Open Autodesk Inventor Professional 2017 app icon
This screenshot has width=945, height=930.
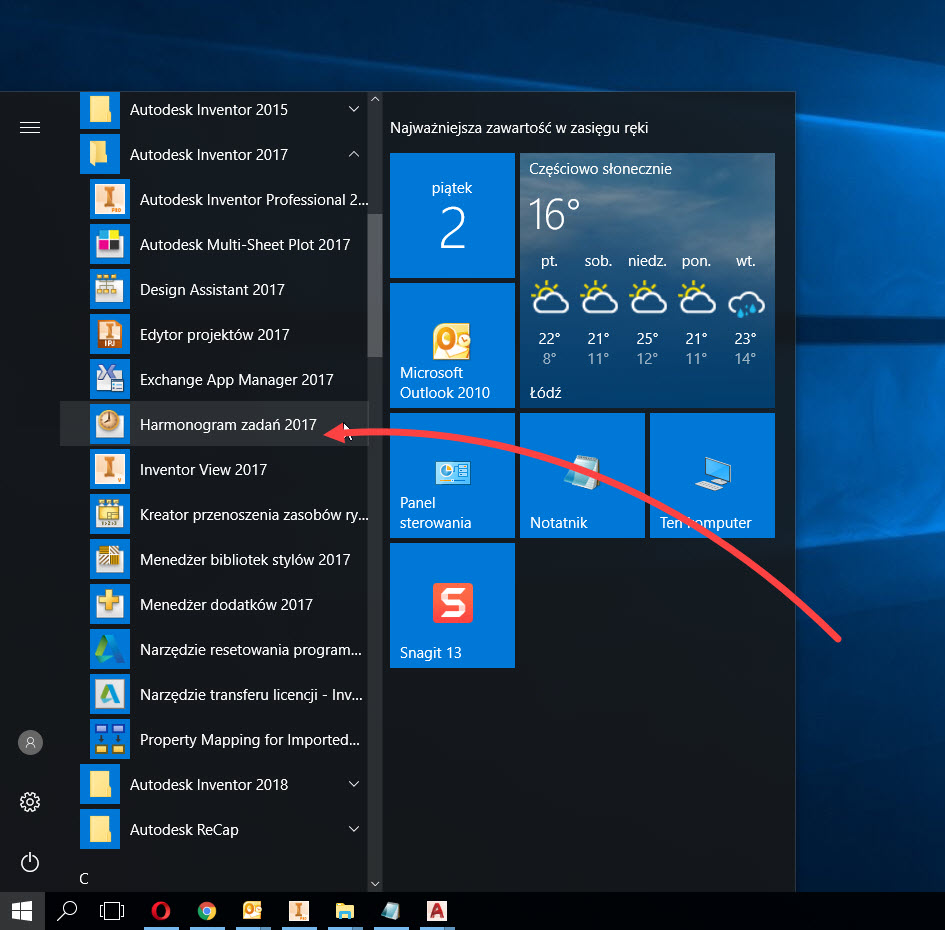coord(110,200)
